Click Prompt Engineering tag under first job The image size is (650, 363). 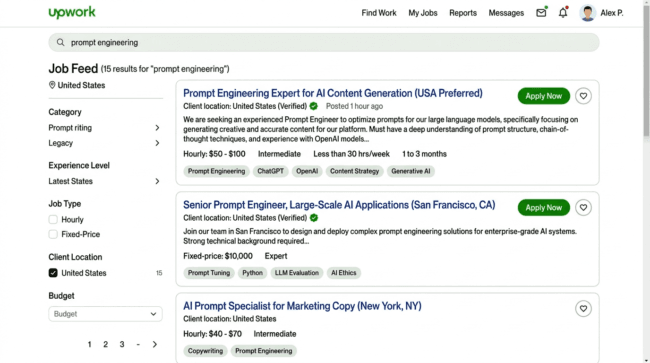coord(216,171)
